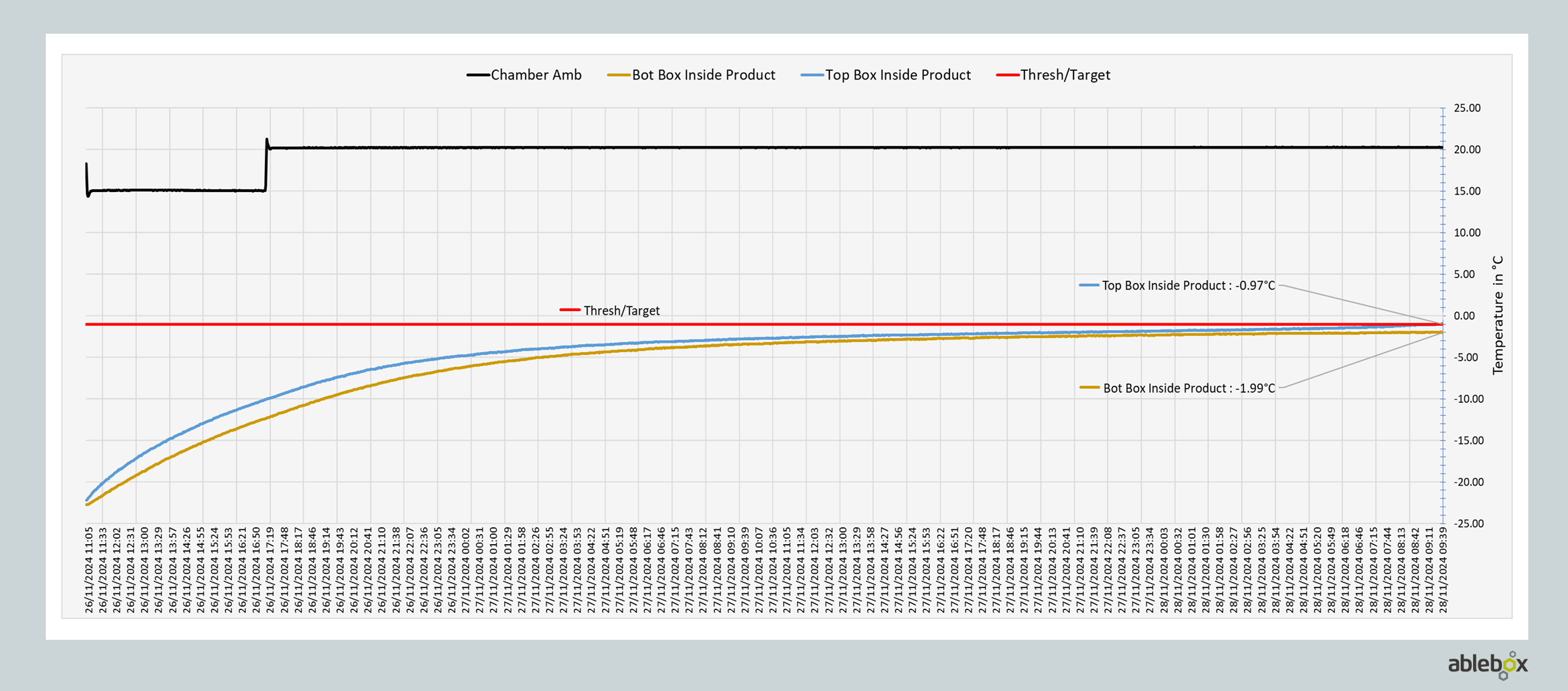Click the red Thresh/Target legend marker
The height and width of the screenshot is (691, 1568).
click(x=1007, y=75)
